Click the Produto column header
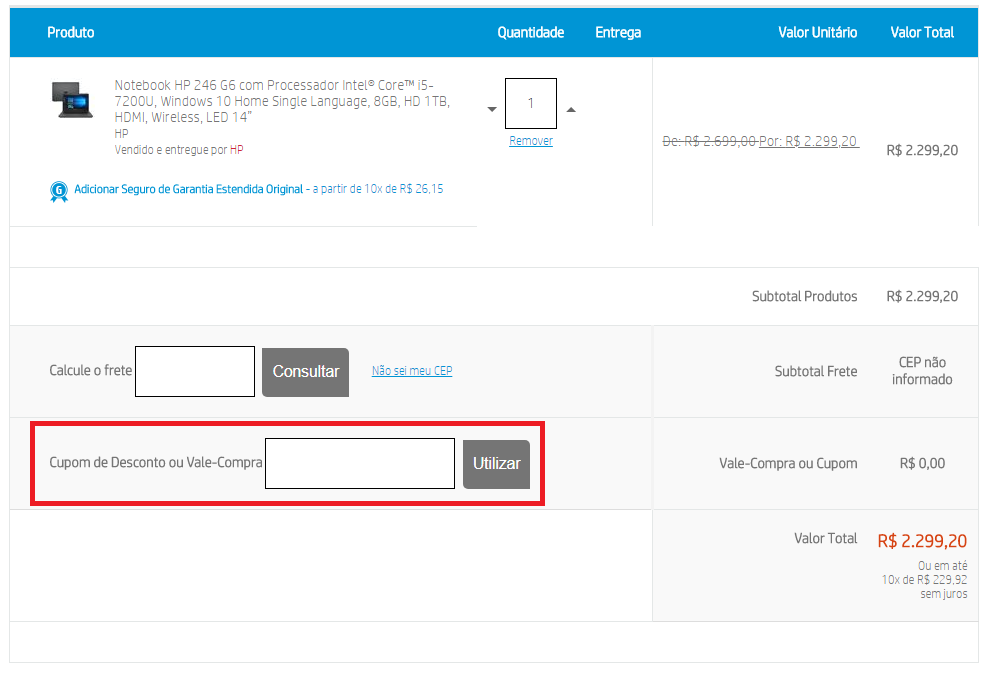Viewport: 986px width, 673px height. [x=71, y=33]
